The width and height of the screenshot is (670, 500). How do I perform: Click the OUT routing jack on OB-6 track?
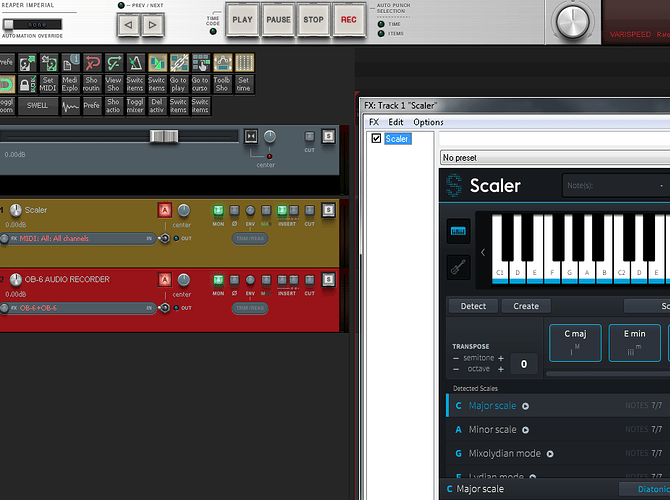coord(165,308)
